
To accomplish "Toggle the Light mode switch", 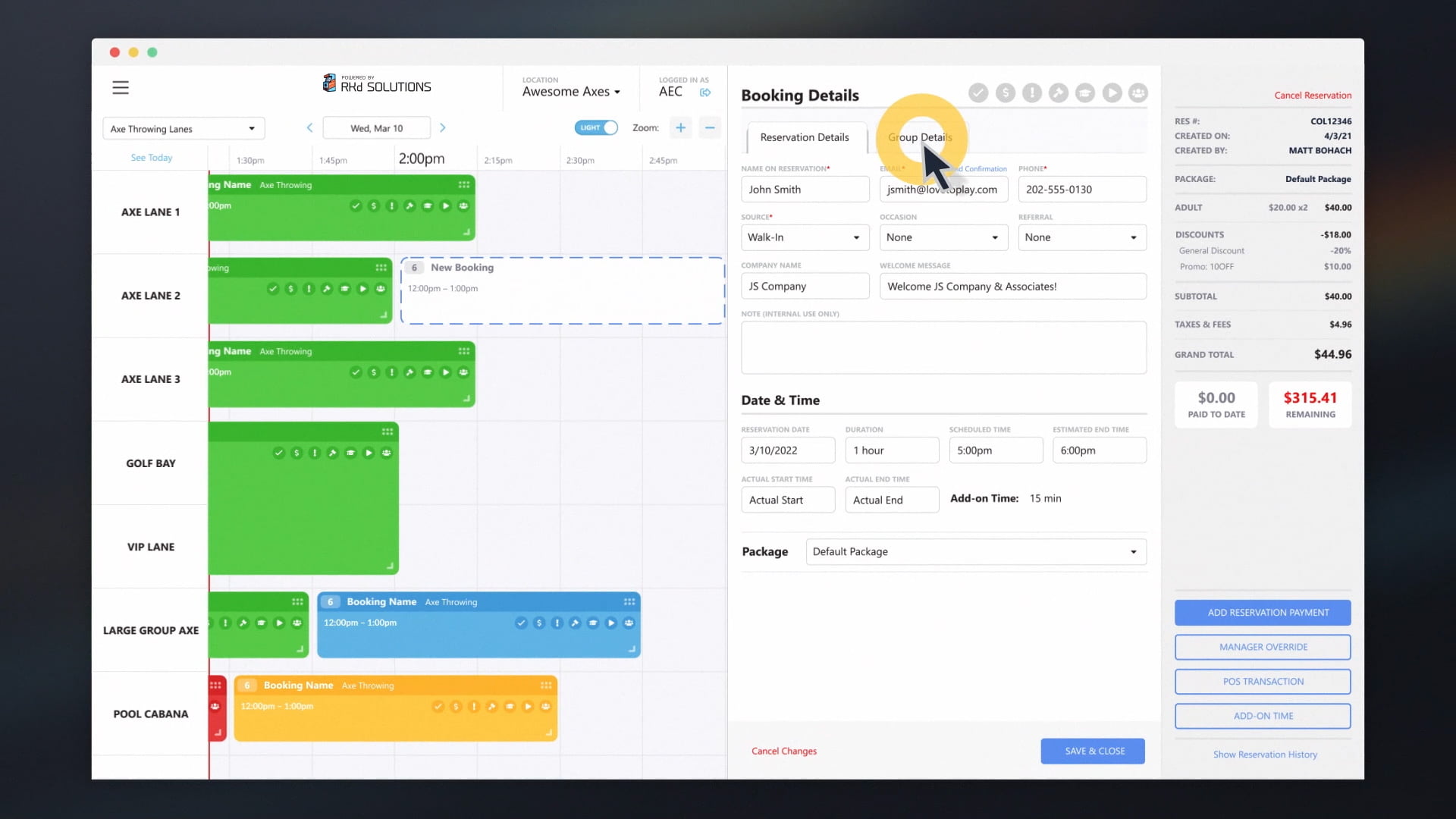I will coord(597,127).
